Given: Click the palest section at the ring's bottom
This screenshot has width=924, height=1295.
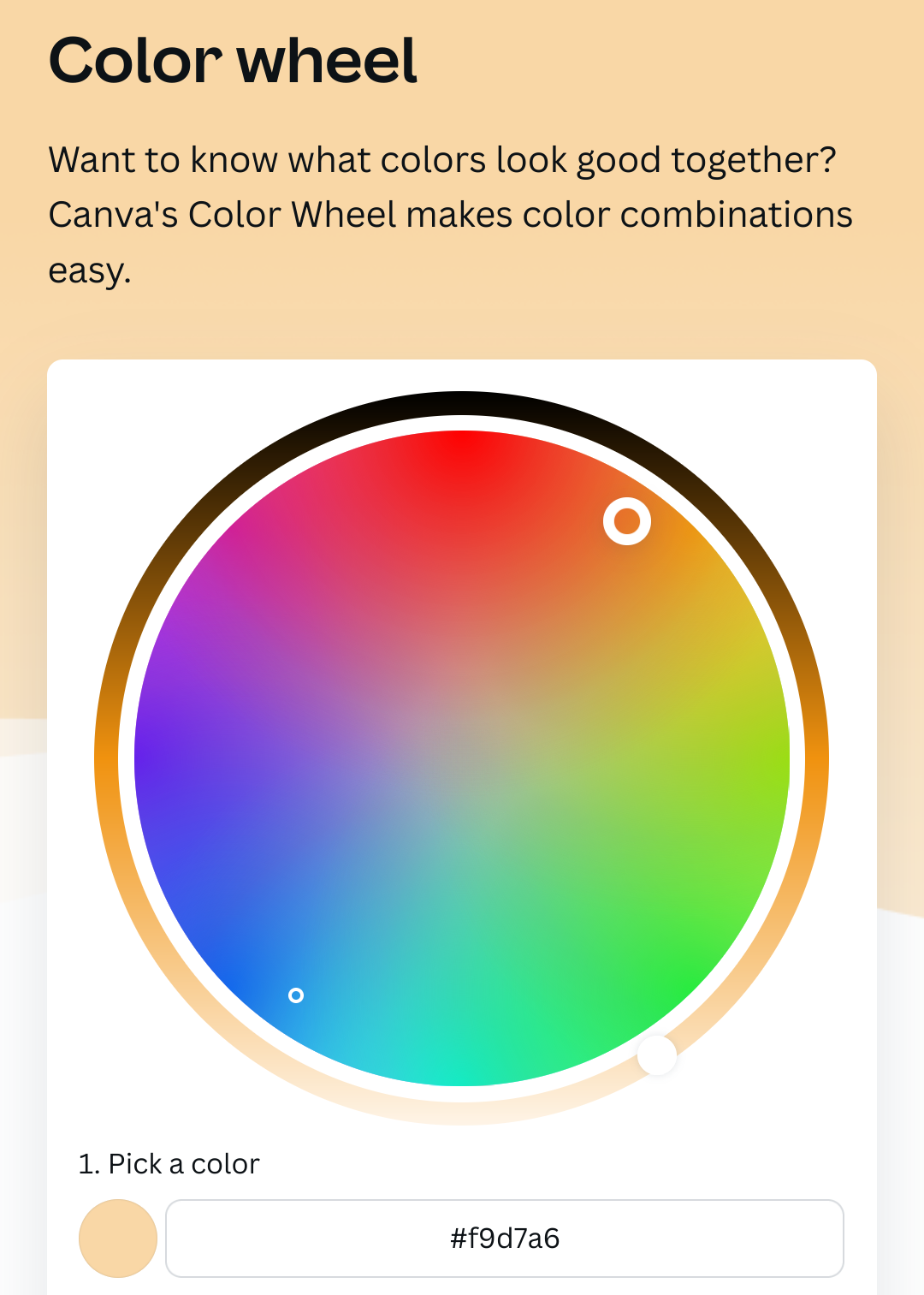Looking at the screenshot, I should coord(462,1113).
